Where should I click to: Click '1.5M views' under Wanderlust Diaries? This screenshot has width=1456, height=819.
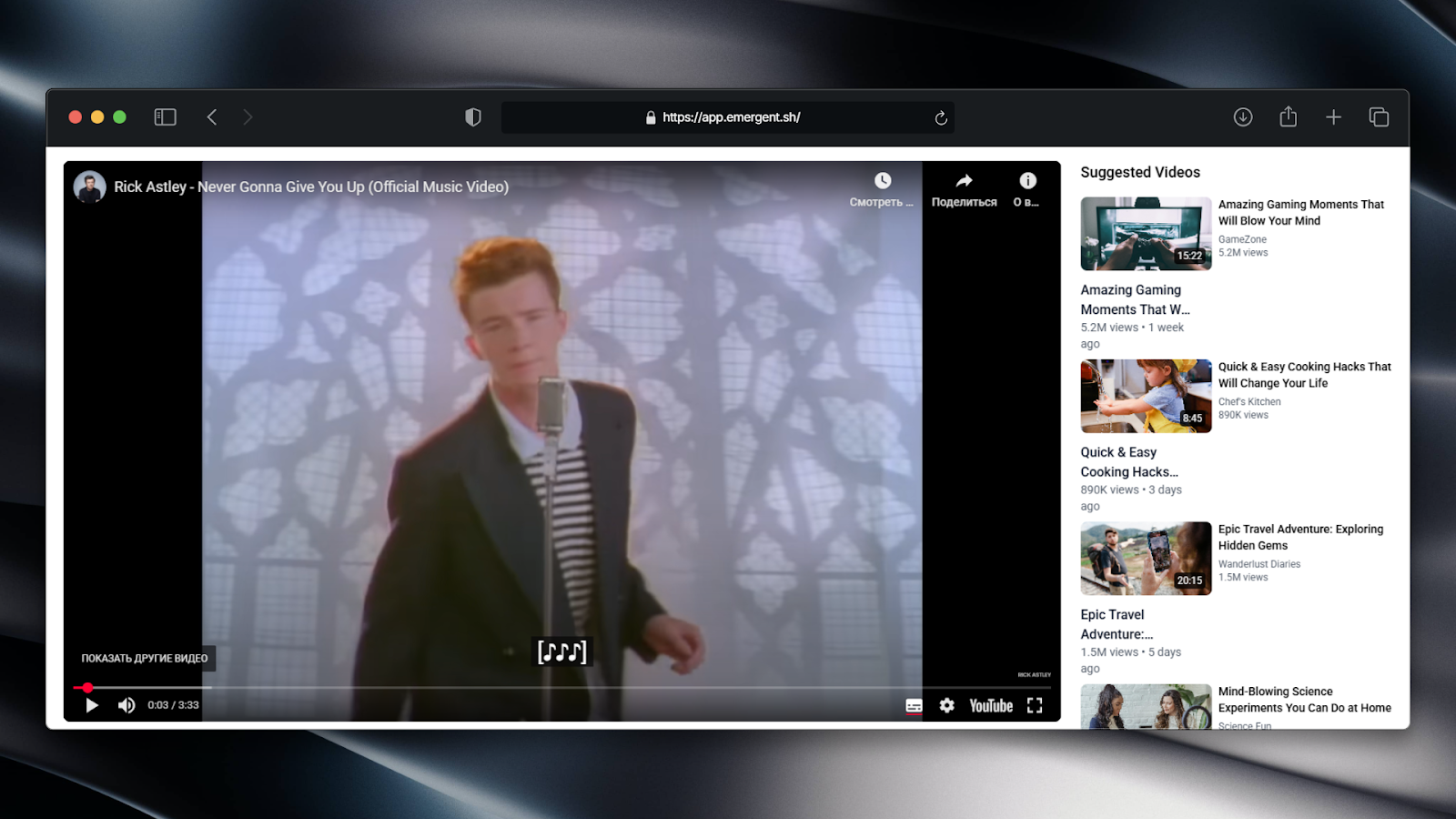coord(1243,577)
